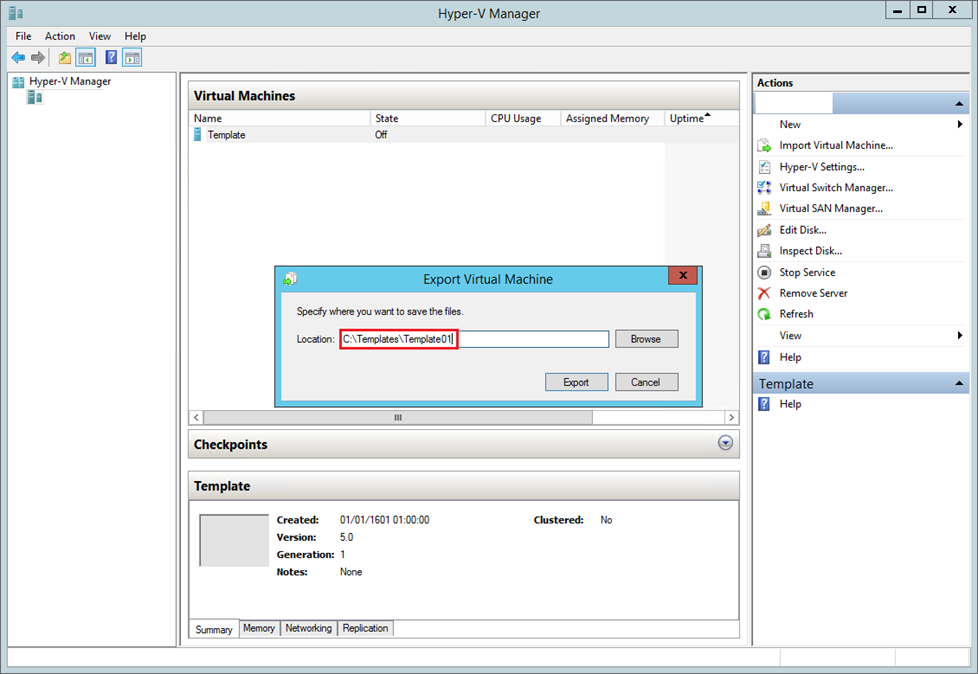Toggle the Show/Hide Console Tree toolbar icon
This screenshot has width=978, height=674.
[85, 58]
